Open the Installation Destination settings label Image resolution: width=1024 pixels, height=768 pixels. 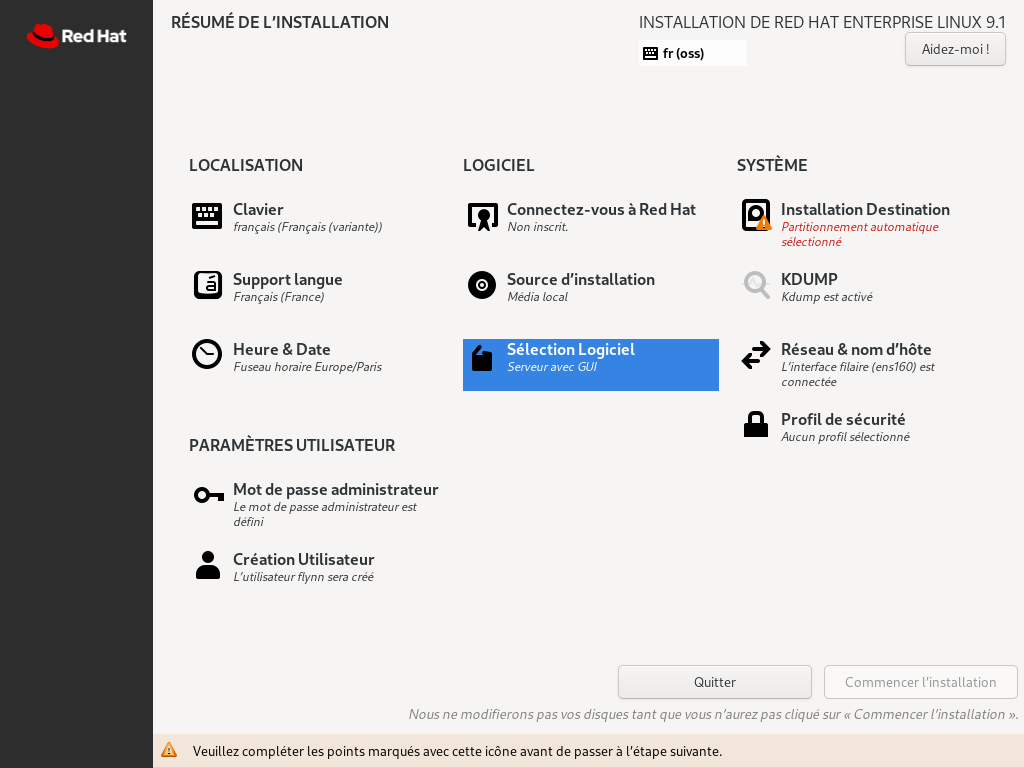tap(865, 209)
